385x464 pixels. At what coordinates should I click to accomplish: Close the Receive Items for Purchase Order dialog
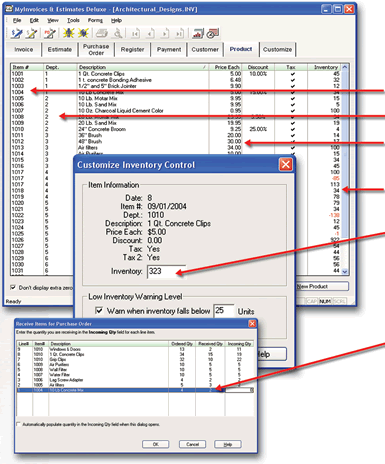point(252,324)
